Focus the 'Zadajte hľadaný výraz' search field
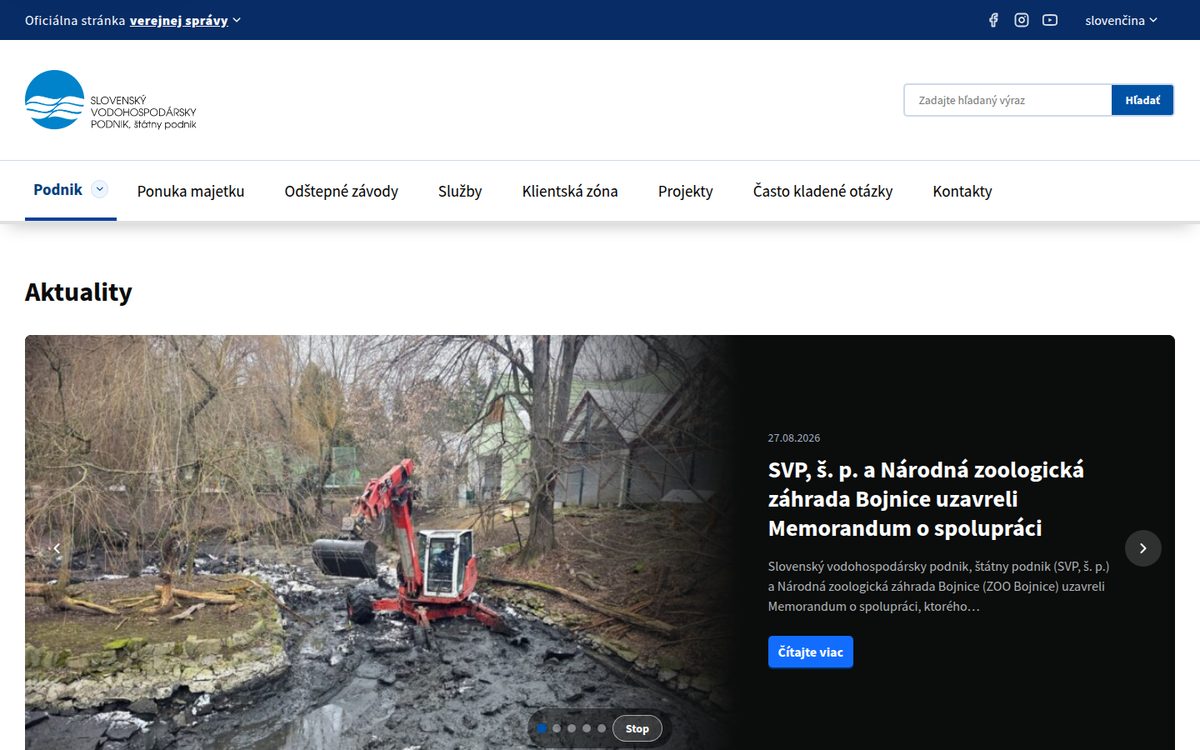The height and width of the screenshot is (750, 1200). (1008, 100)
